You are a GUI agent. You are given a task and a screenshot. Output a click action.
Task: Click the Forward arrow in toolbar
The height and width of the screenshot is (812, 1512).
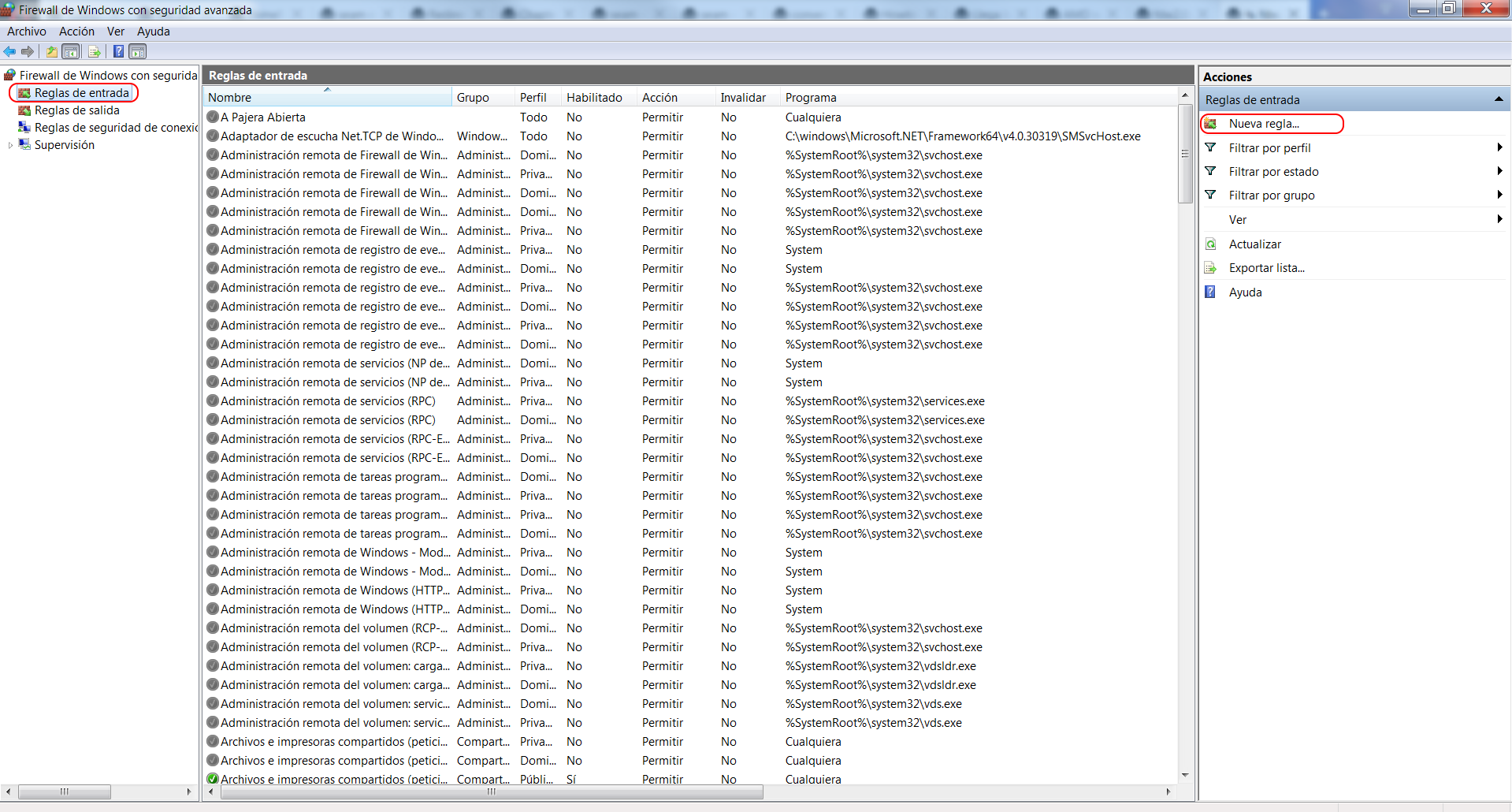tap(28, 52)
